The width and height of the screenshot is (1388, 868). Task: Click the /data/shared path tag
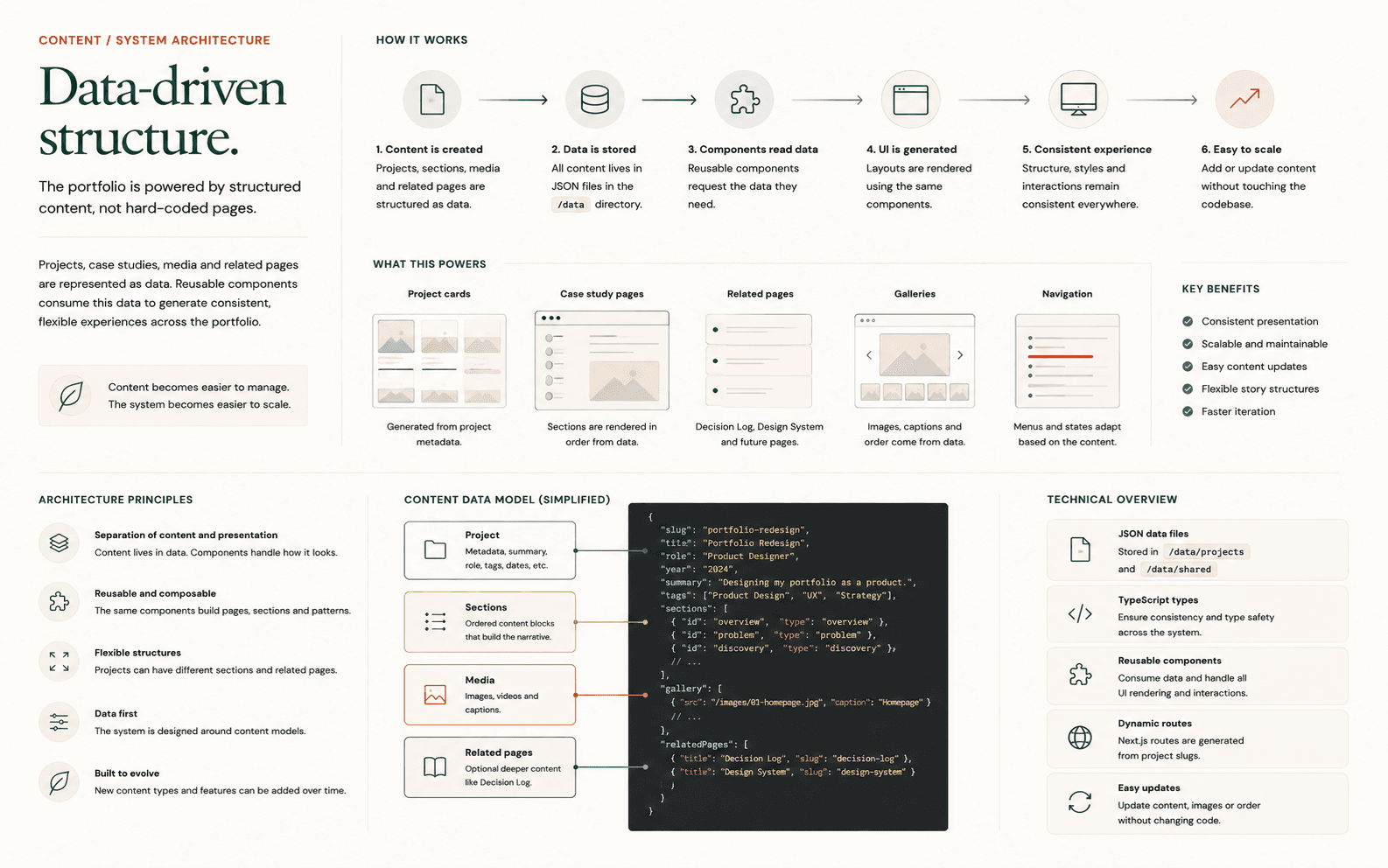[1179, 570]
